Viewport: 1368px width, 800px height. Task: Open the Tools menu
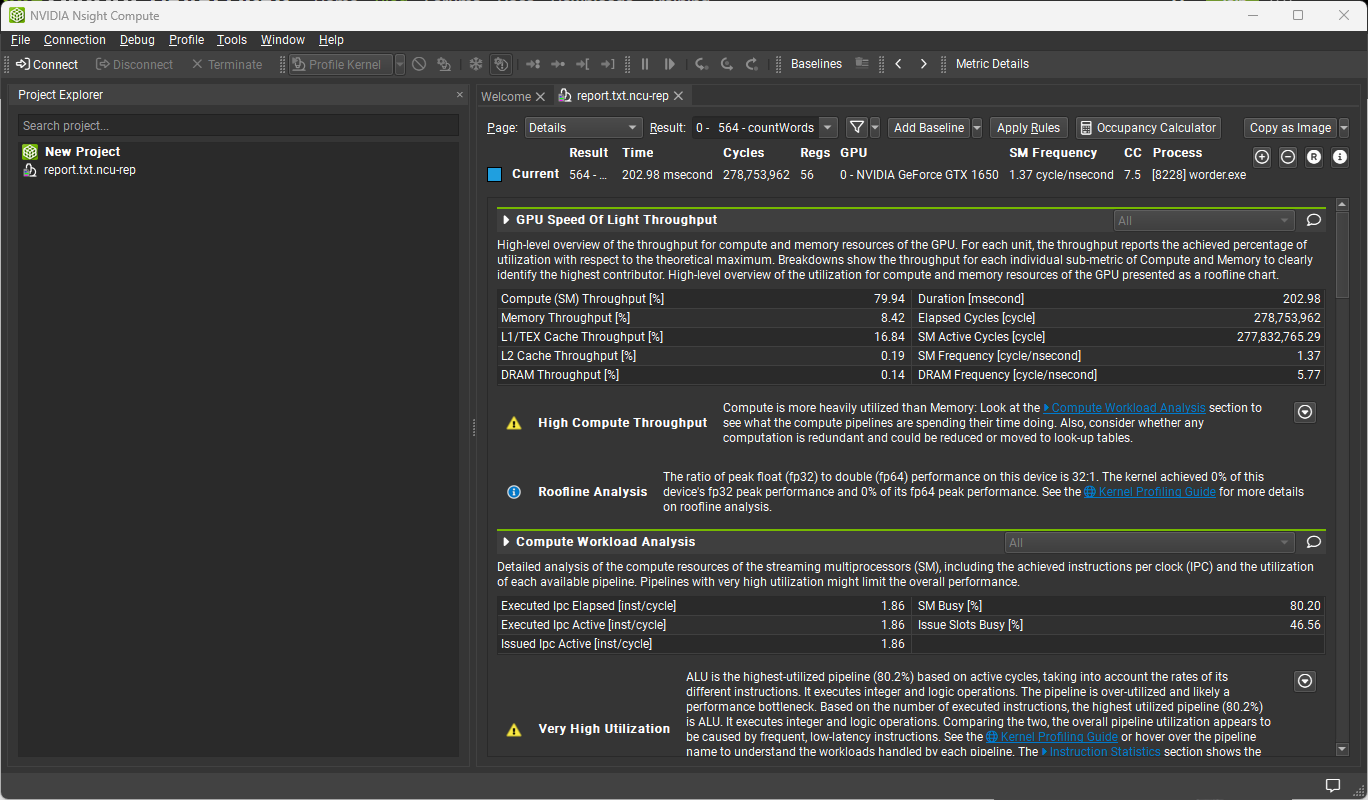point(232,40)
